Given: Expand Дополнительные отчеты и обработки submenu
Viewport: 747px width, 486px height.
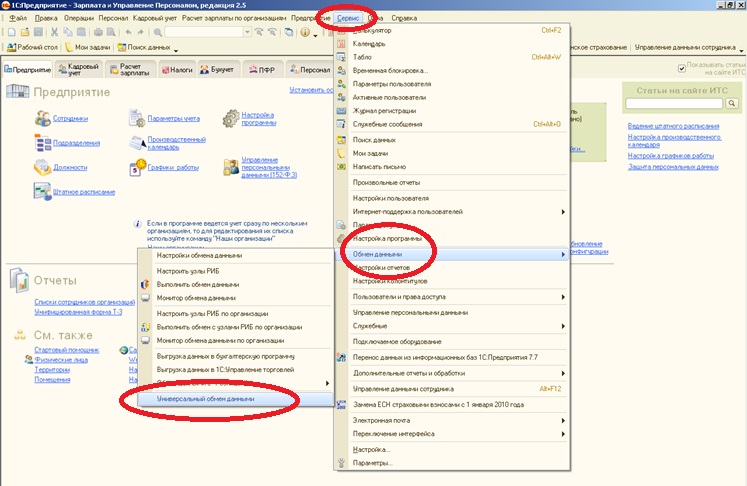Looking at the screenshot, I should click(x=563, y=373).
